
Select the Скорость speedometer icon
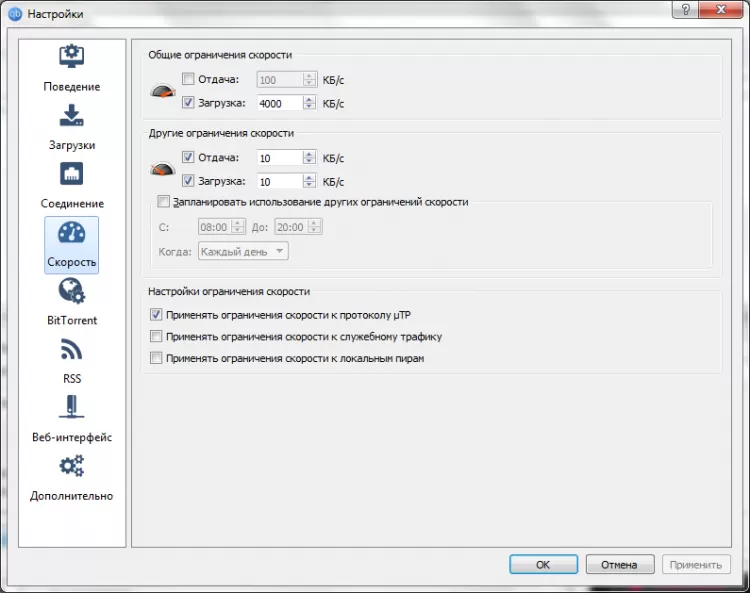point(72,233)
